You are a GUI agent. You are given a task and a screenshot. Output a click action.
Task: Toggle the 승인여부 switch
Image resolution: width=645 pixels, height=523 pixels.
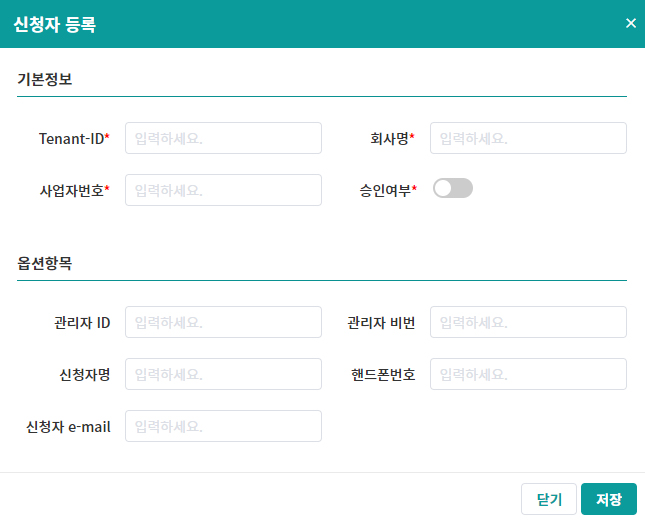(452, 188)
